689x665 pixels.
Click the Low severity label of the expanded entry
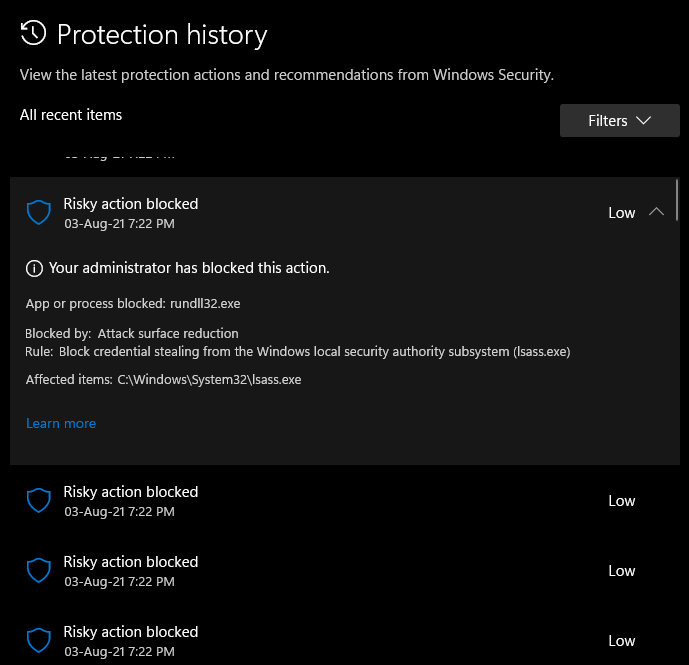(622, 212)
